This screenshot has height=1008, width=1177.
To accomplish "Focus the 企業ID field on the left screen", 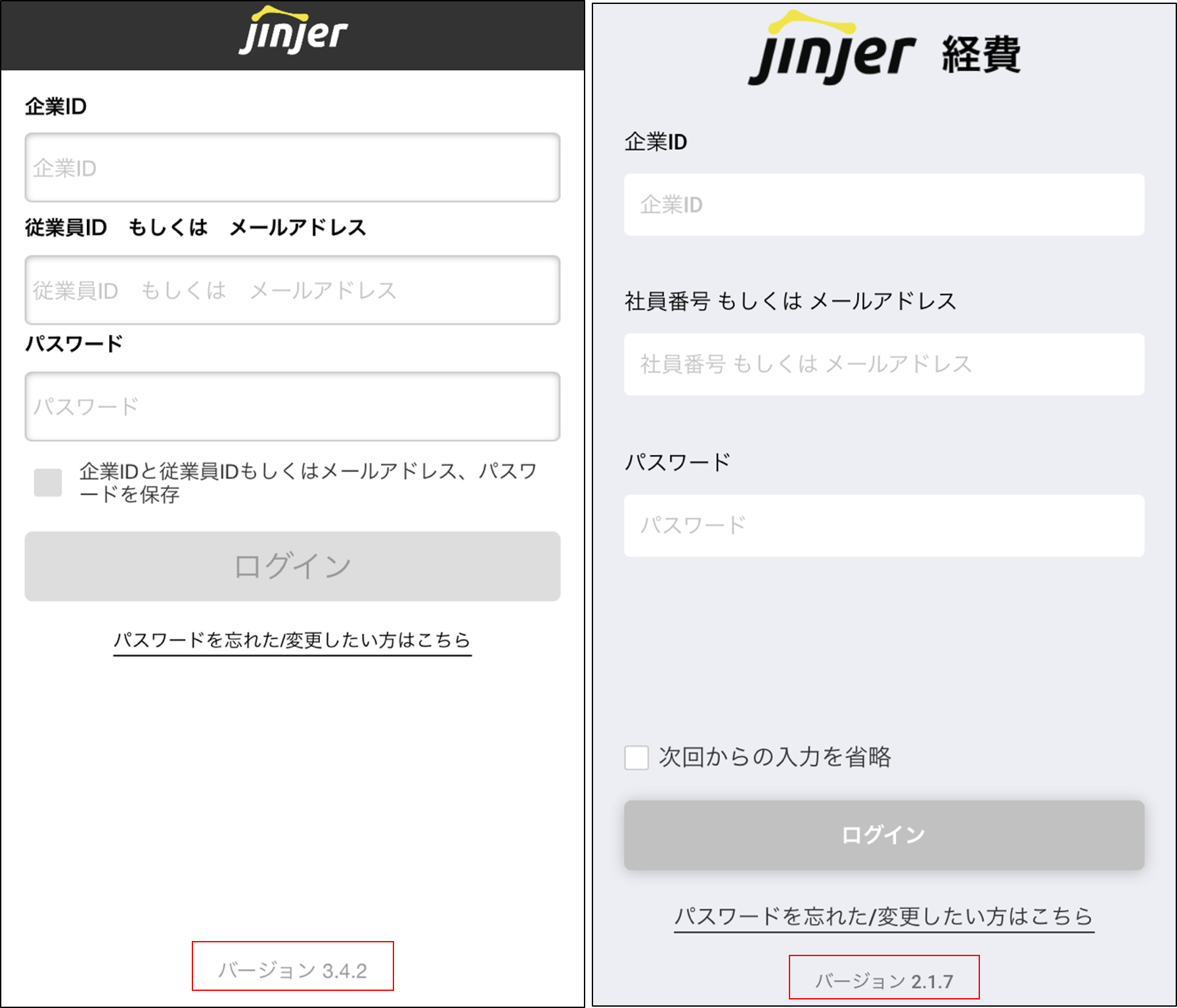I will [x=292, y=167].
